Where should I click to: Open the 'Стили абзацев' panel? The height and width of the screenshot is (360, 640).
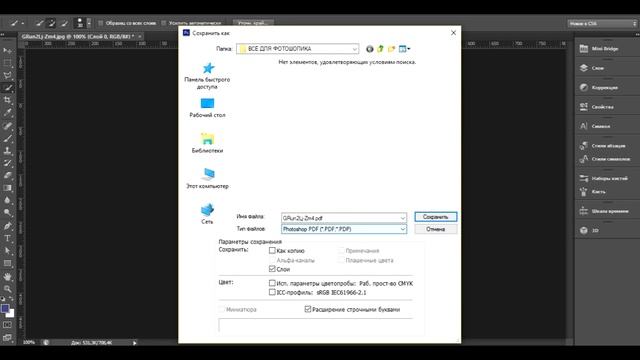[602, 146]
